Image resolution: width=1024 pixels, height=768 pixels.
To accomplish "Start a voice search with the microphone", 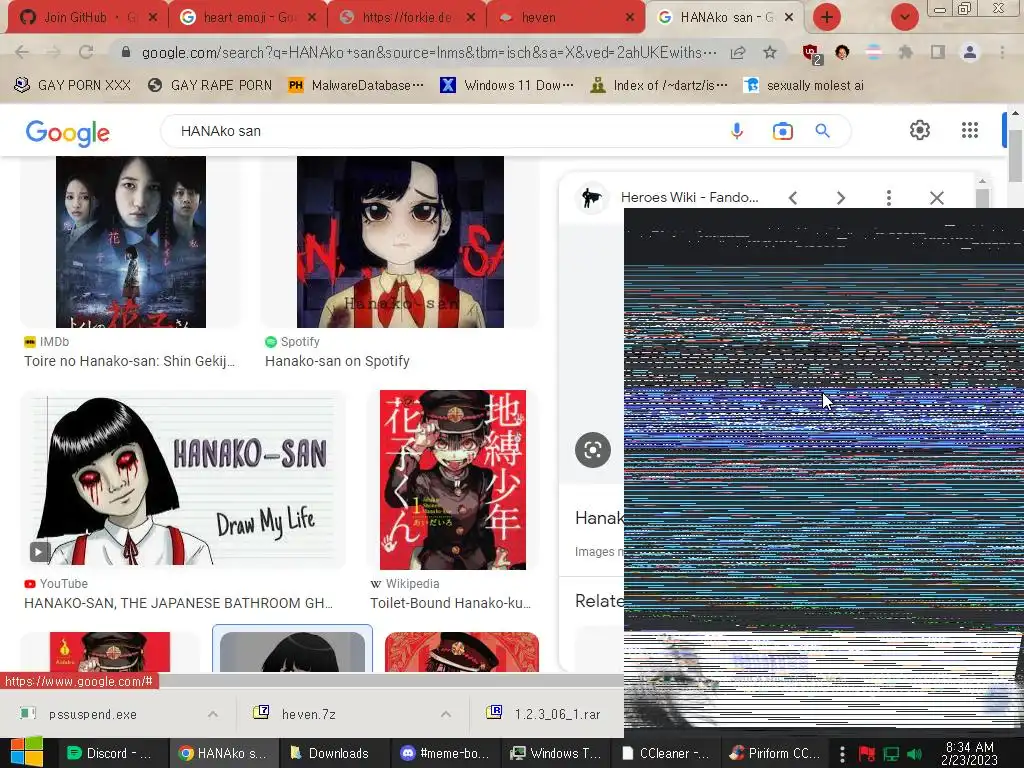I will click(x=737, y=131).
